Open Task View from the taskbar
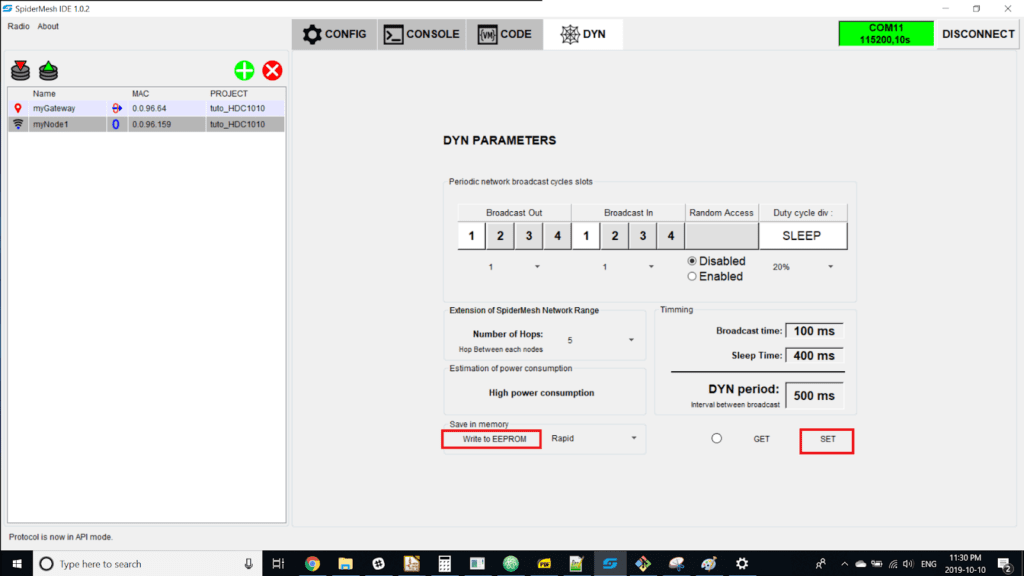 pos(278,564)
